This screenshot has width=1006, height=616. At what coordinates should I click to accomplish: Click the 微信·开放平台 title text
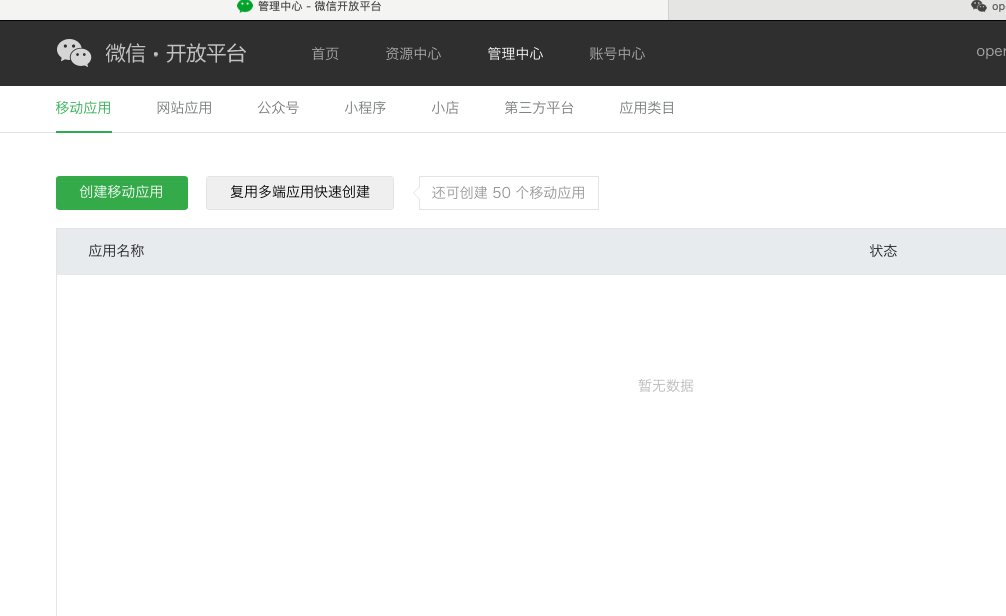click(176, 53)
